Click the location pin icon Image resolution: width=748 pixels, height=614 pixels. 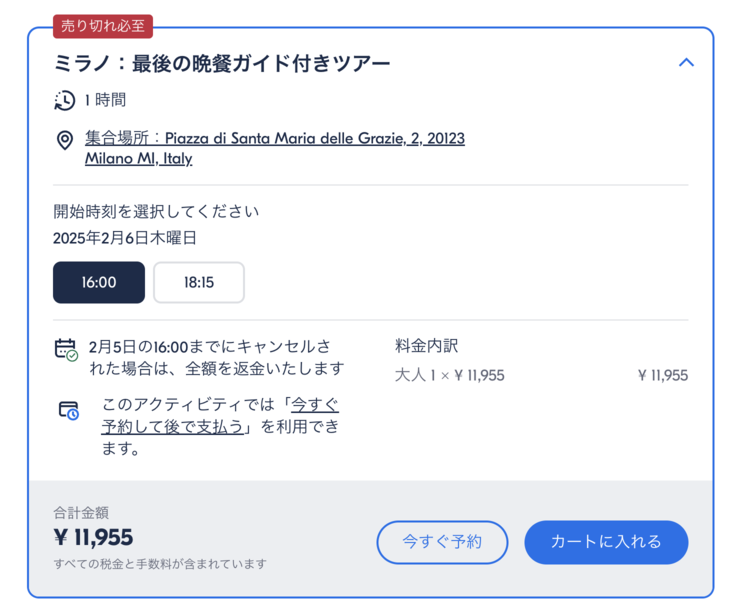click(65, 140)
